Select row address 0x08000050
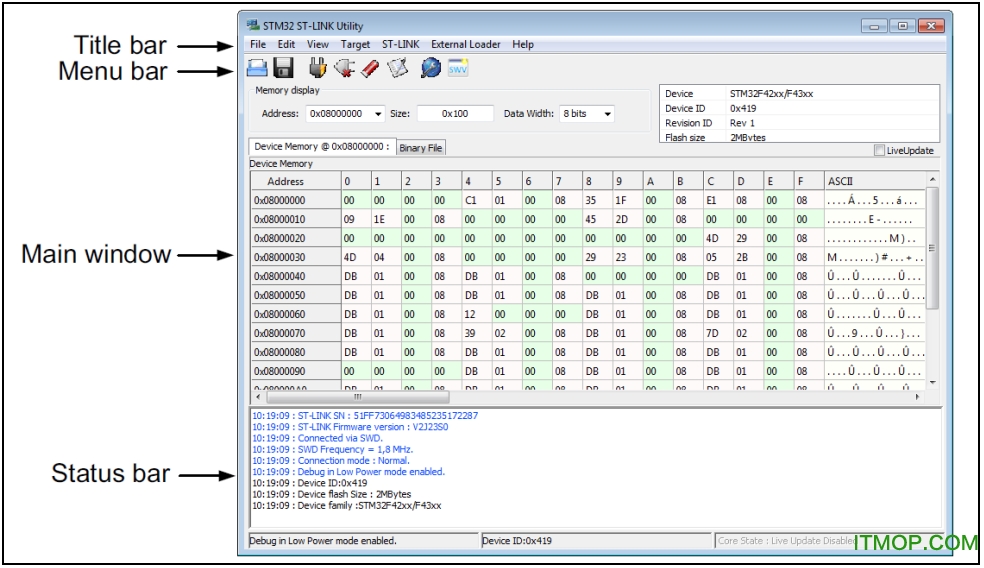Image resolution: width=984 pixels, height=568 pixels. 296,295
